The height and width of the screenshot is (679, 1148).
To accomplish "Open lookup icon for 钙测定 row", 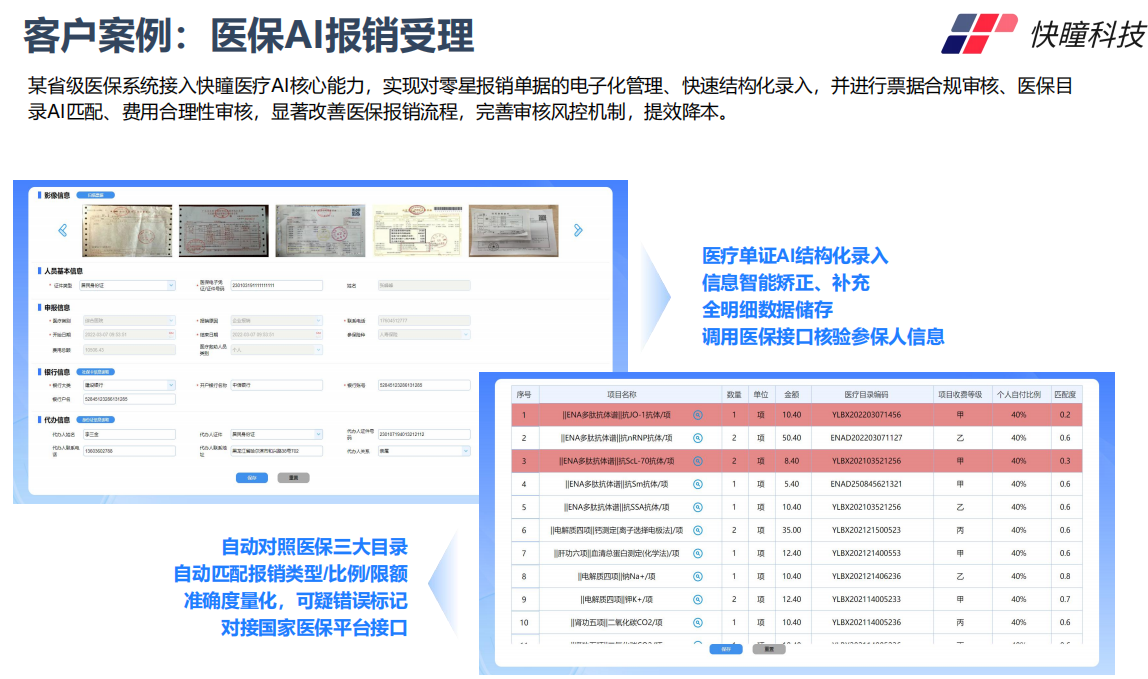I will point(698,530).
